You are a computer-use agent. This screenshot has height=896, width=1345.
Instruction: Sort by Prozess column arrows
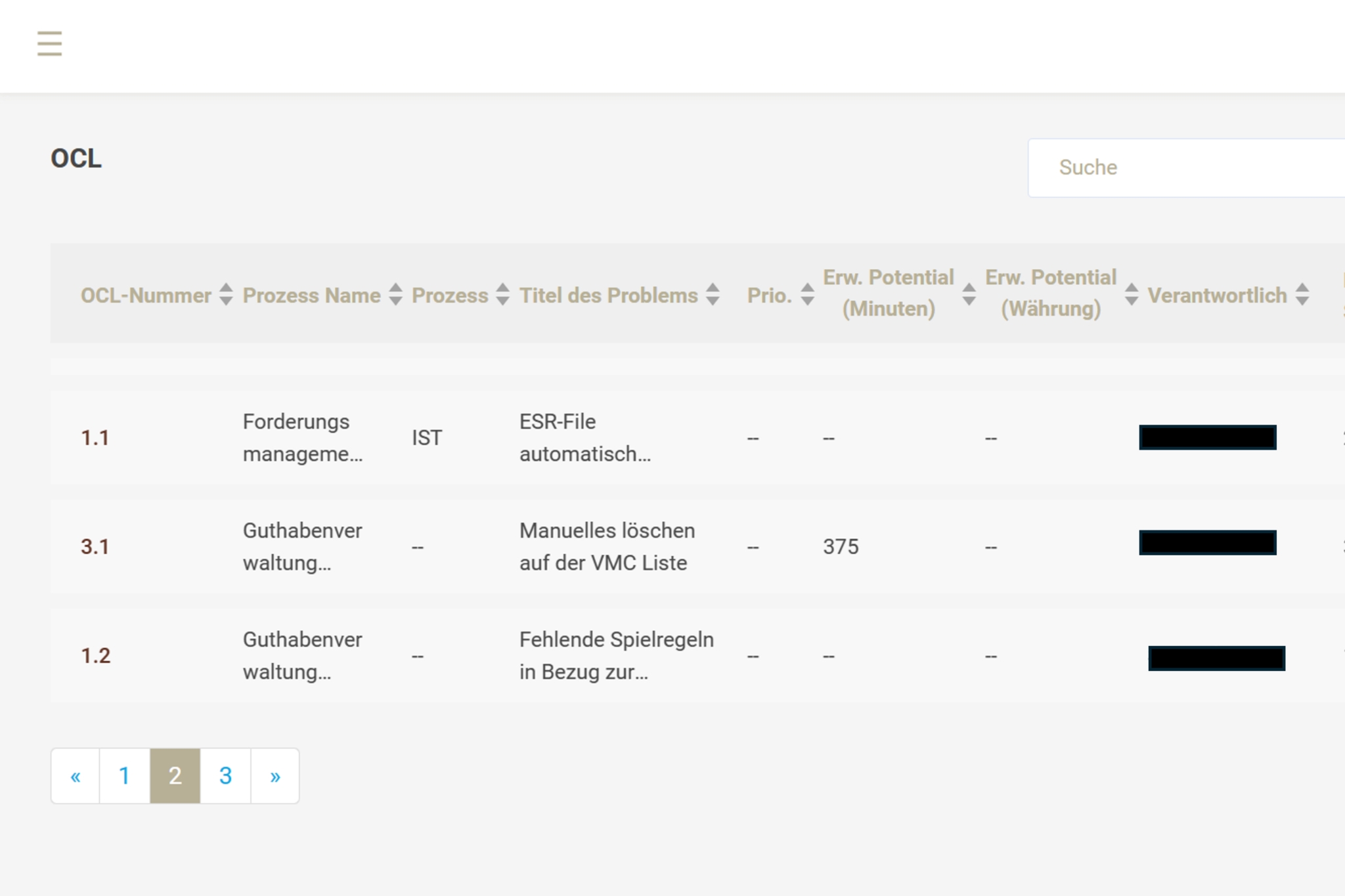(x=502, y=294)
